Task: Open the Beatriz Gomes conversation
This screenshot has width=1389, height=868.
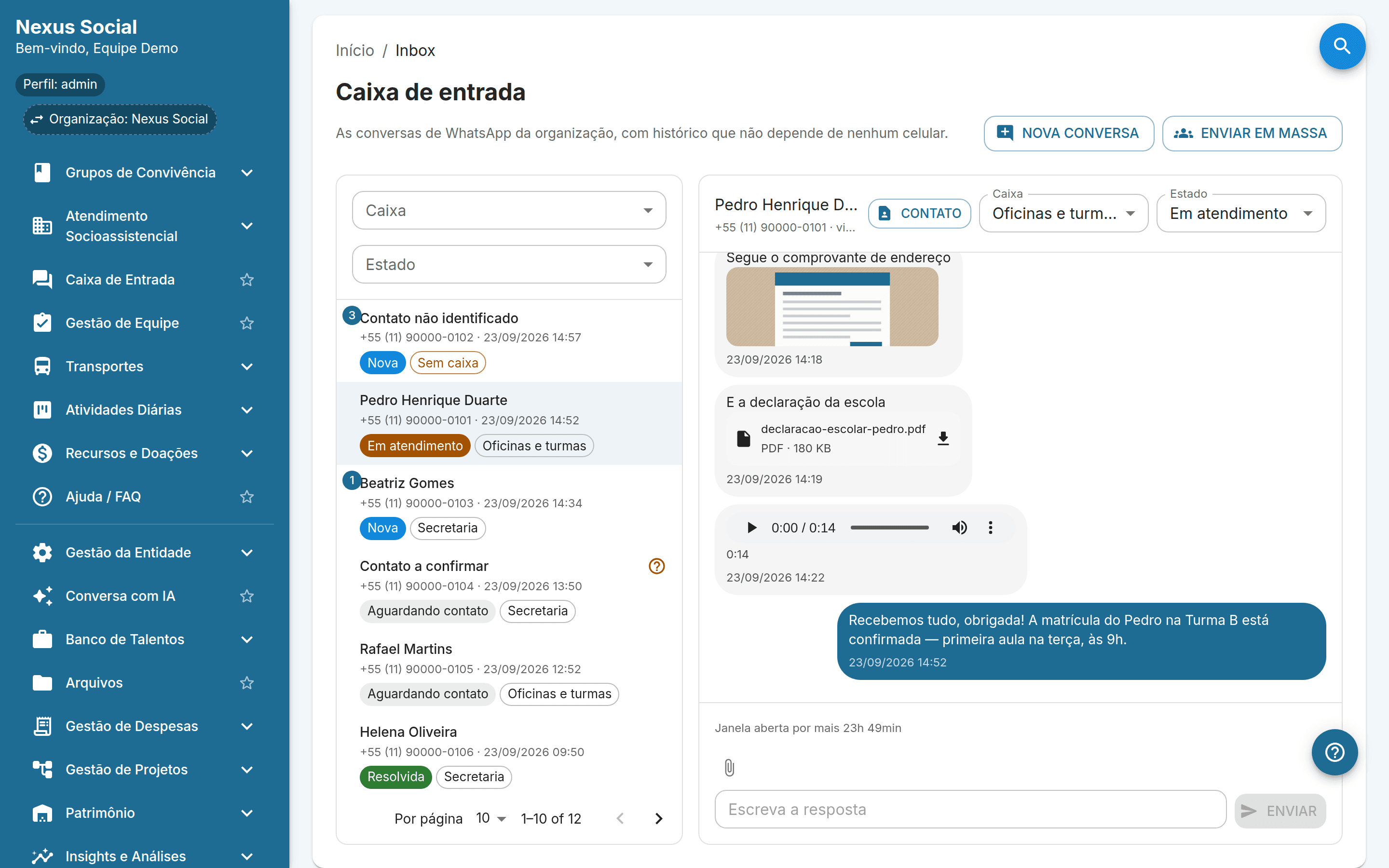Action: point(508,506)
